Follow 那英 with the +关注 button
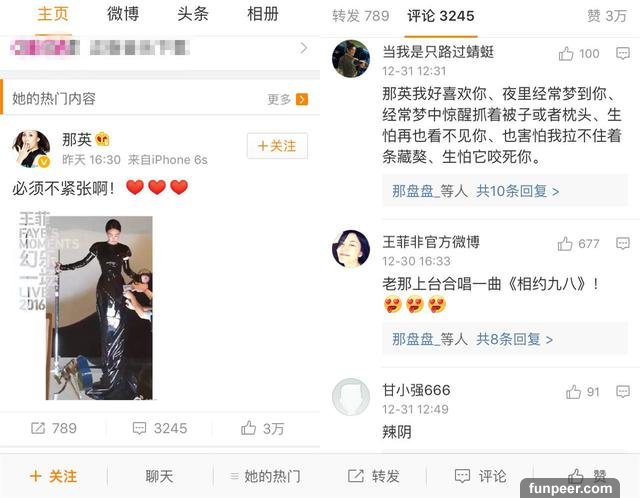Image resolution: width=640 pixels, height=498 pixels. click(277, 146)
